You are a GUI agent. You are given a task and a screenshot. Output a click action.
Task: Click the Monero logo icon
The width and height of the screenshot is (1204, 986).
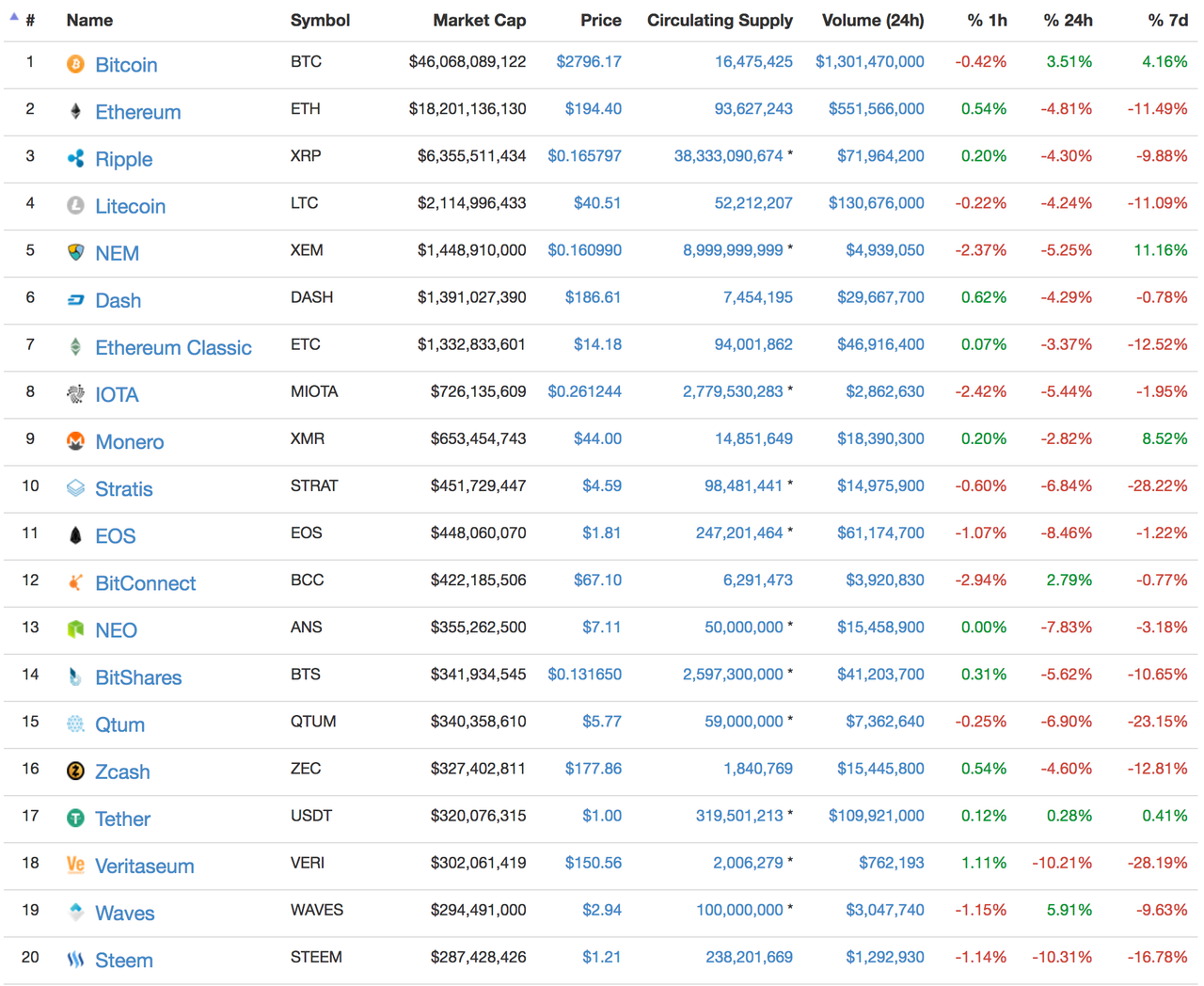(x=75, y=441)
